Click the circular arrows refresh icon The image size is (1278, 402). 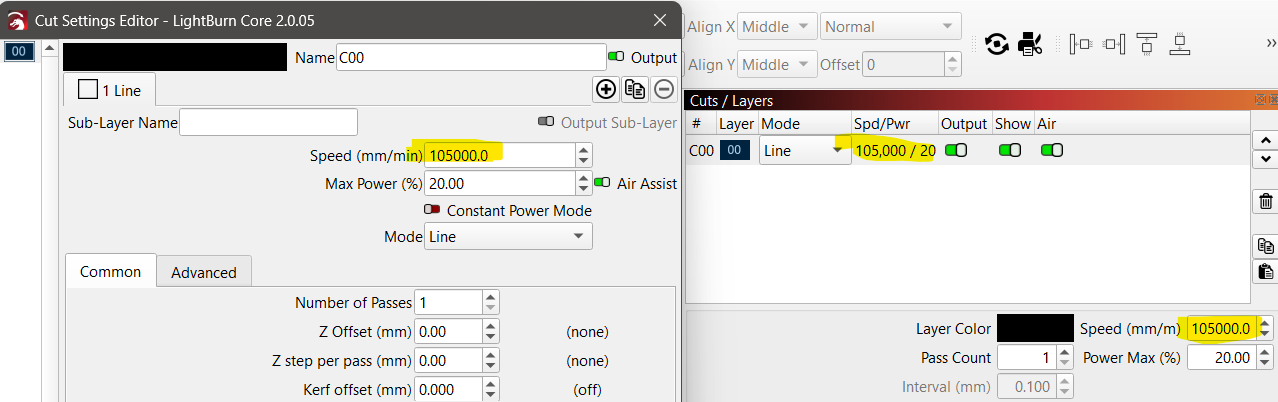[x=996, y=43]
